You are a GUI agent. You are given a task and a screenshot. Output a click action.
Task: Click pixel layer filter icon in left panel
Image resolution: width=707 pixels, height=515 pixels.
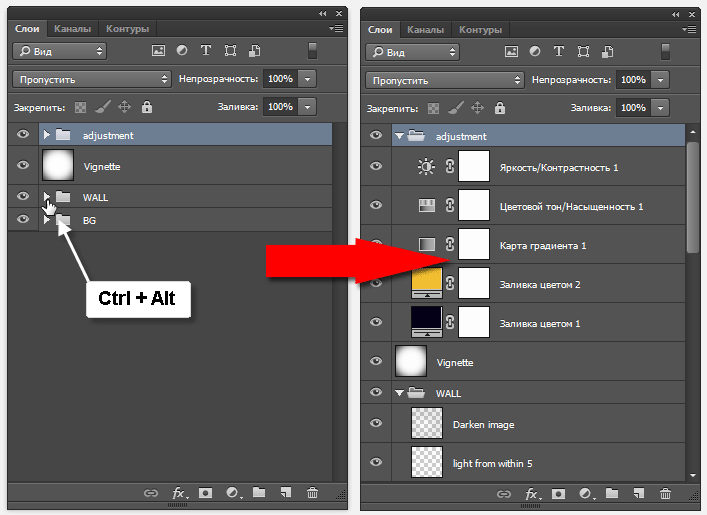pos(158,51)
